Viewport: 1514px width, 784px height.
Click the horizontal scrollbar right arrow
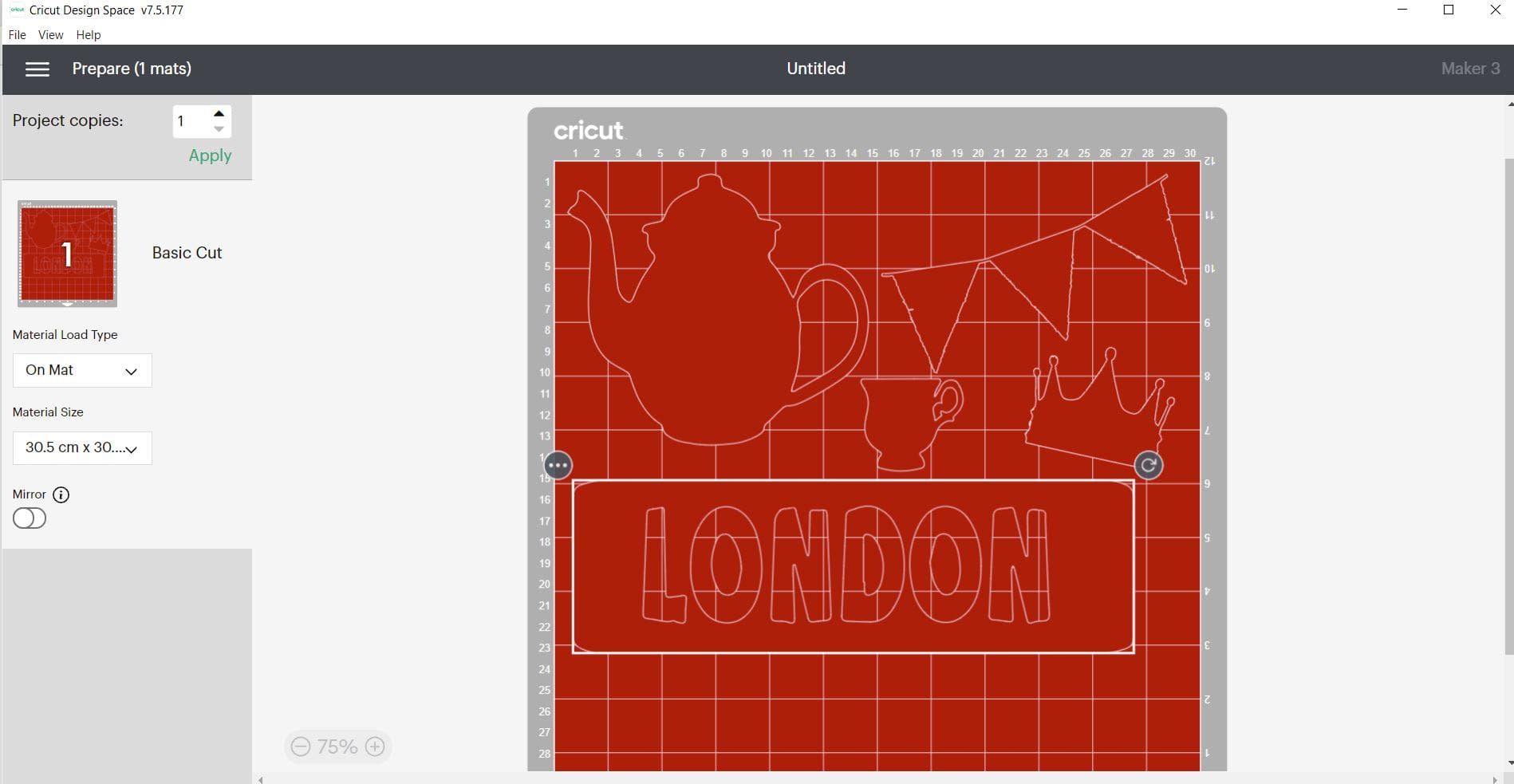click(1494, 779)
